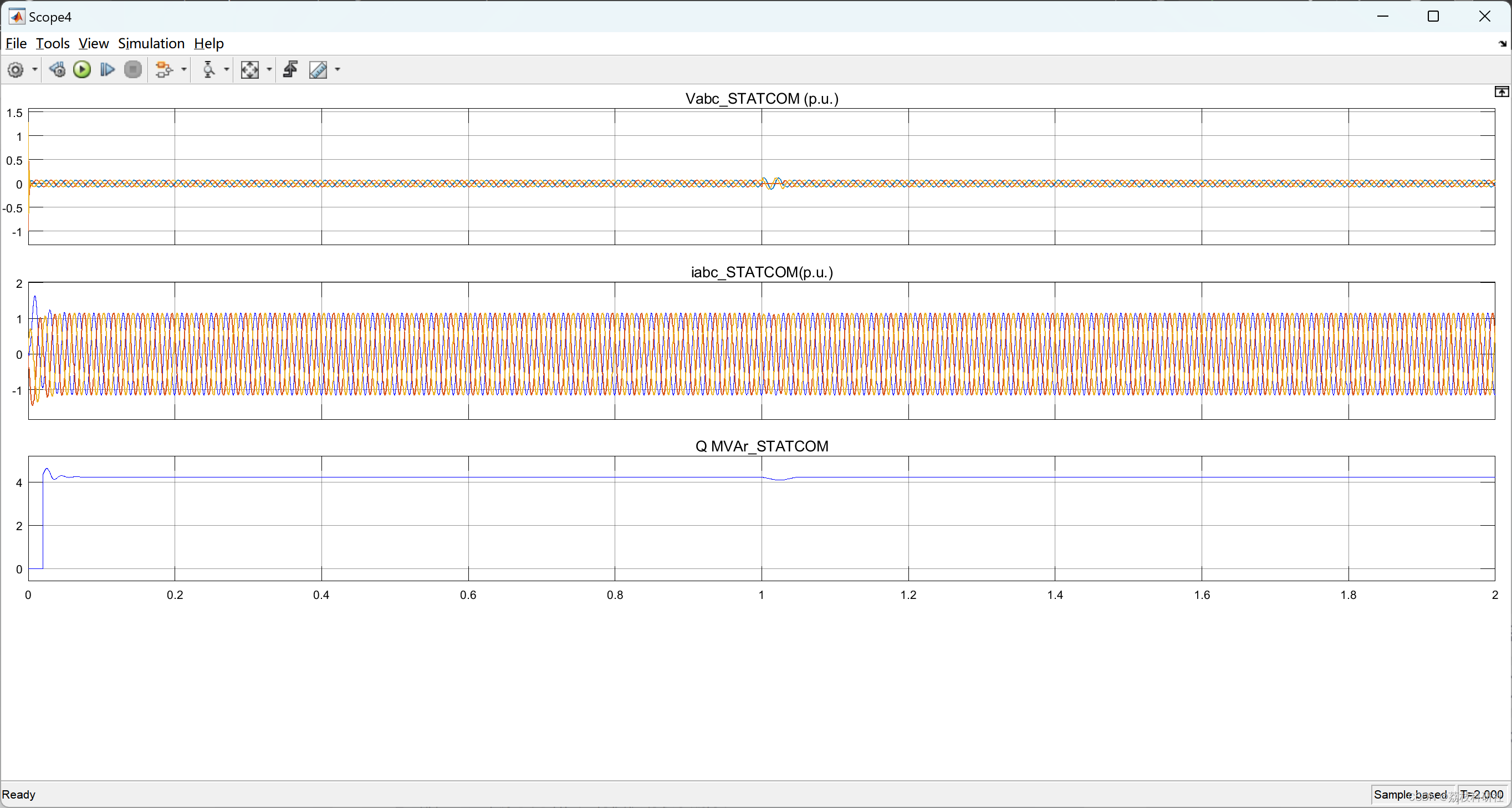
Task: Open the View menu
Action: coord(93,43)
